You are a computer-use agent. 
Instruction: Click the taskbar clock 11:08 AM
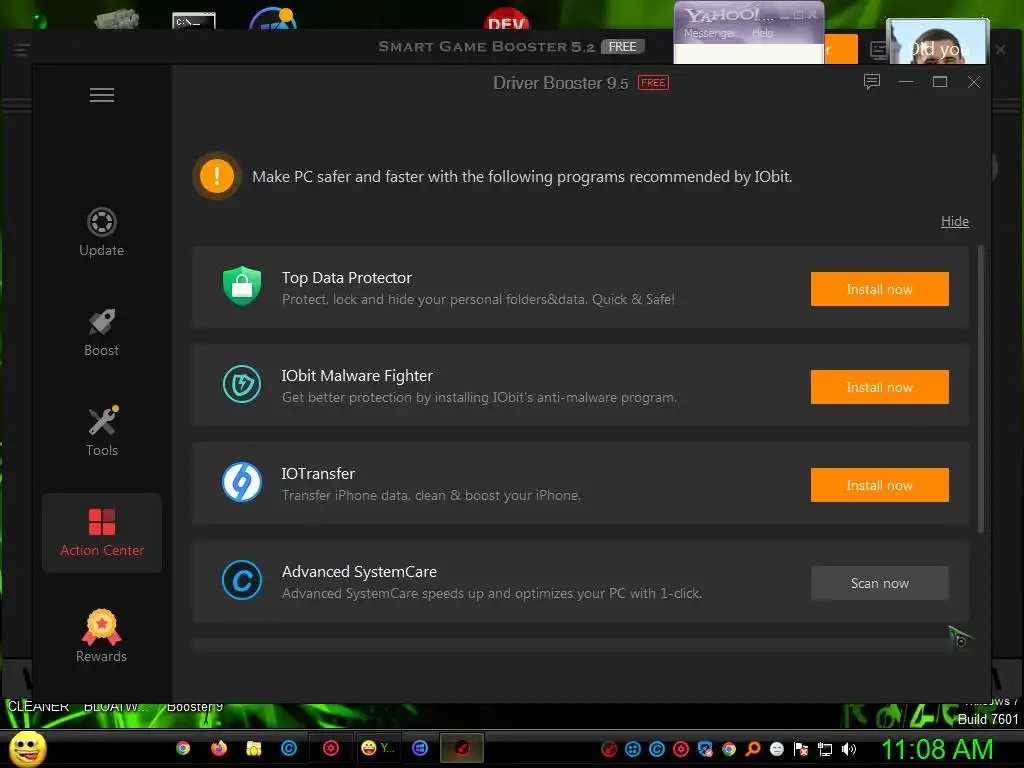click(x=937, y=749)
